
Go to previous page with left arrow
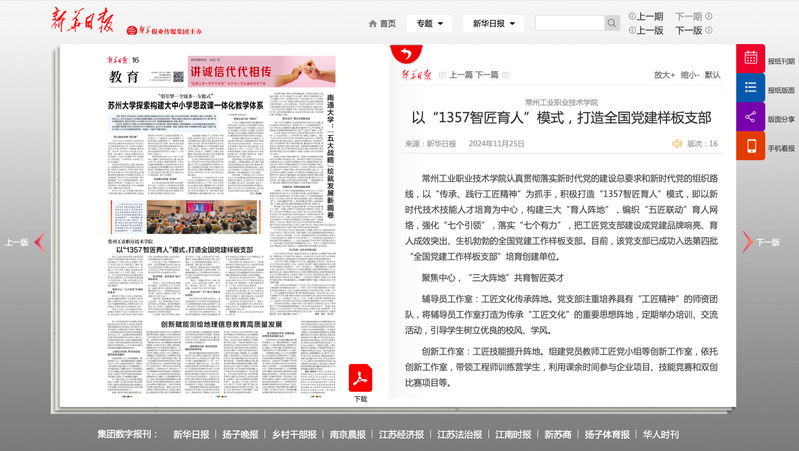coord(39,241)
